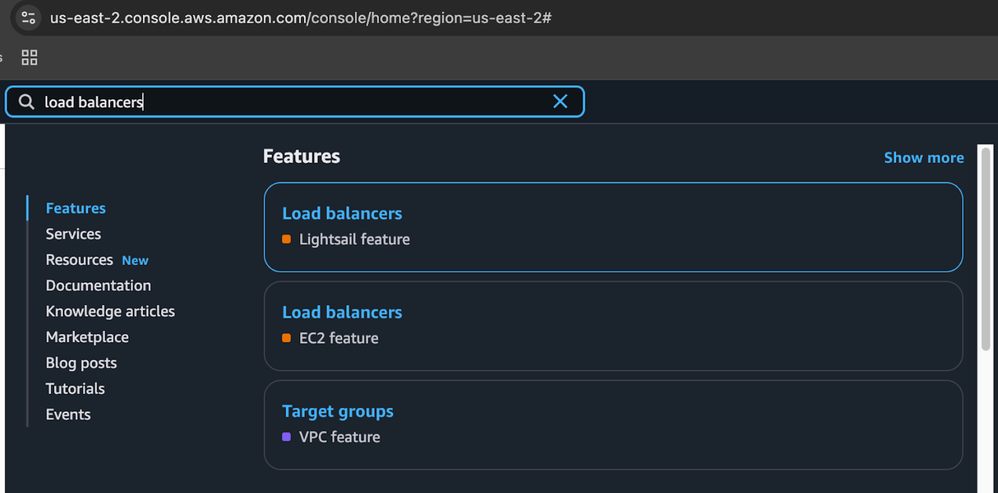Open Load balancers EC2 feature link
This screenshot has width=998, height=493.
point(342,313)
